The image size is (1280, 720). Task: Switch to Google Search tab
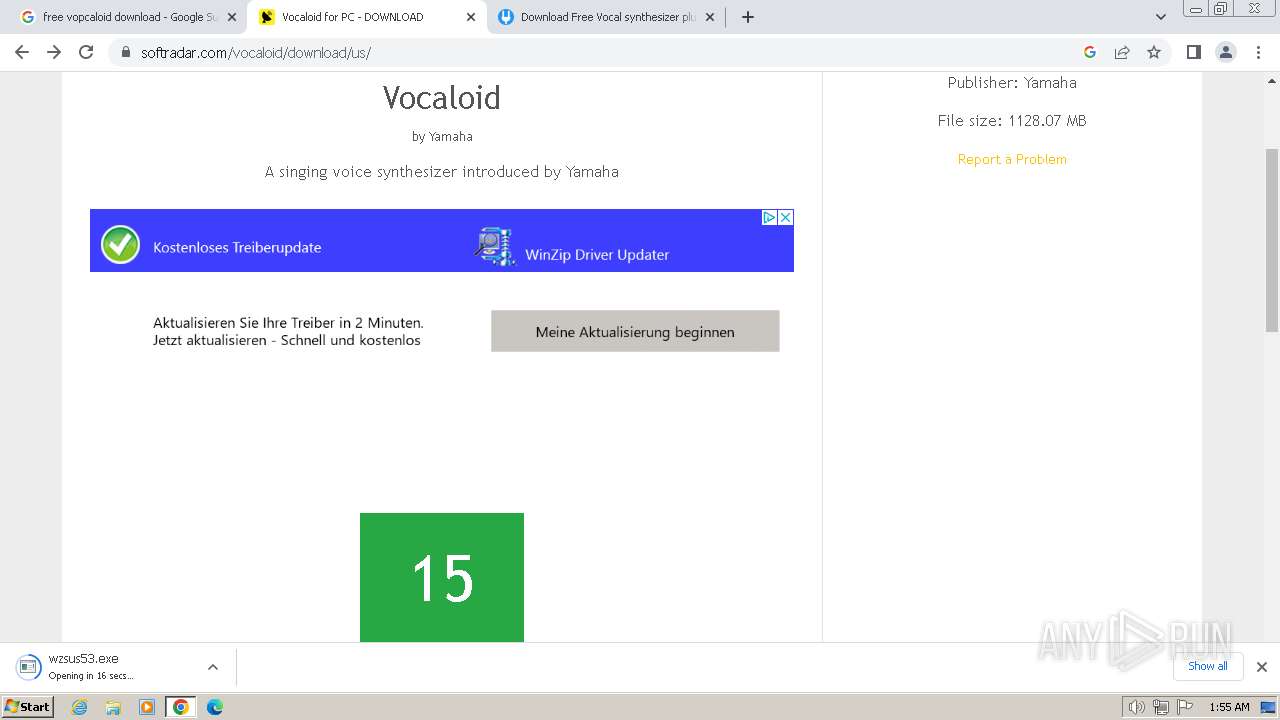129,17
